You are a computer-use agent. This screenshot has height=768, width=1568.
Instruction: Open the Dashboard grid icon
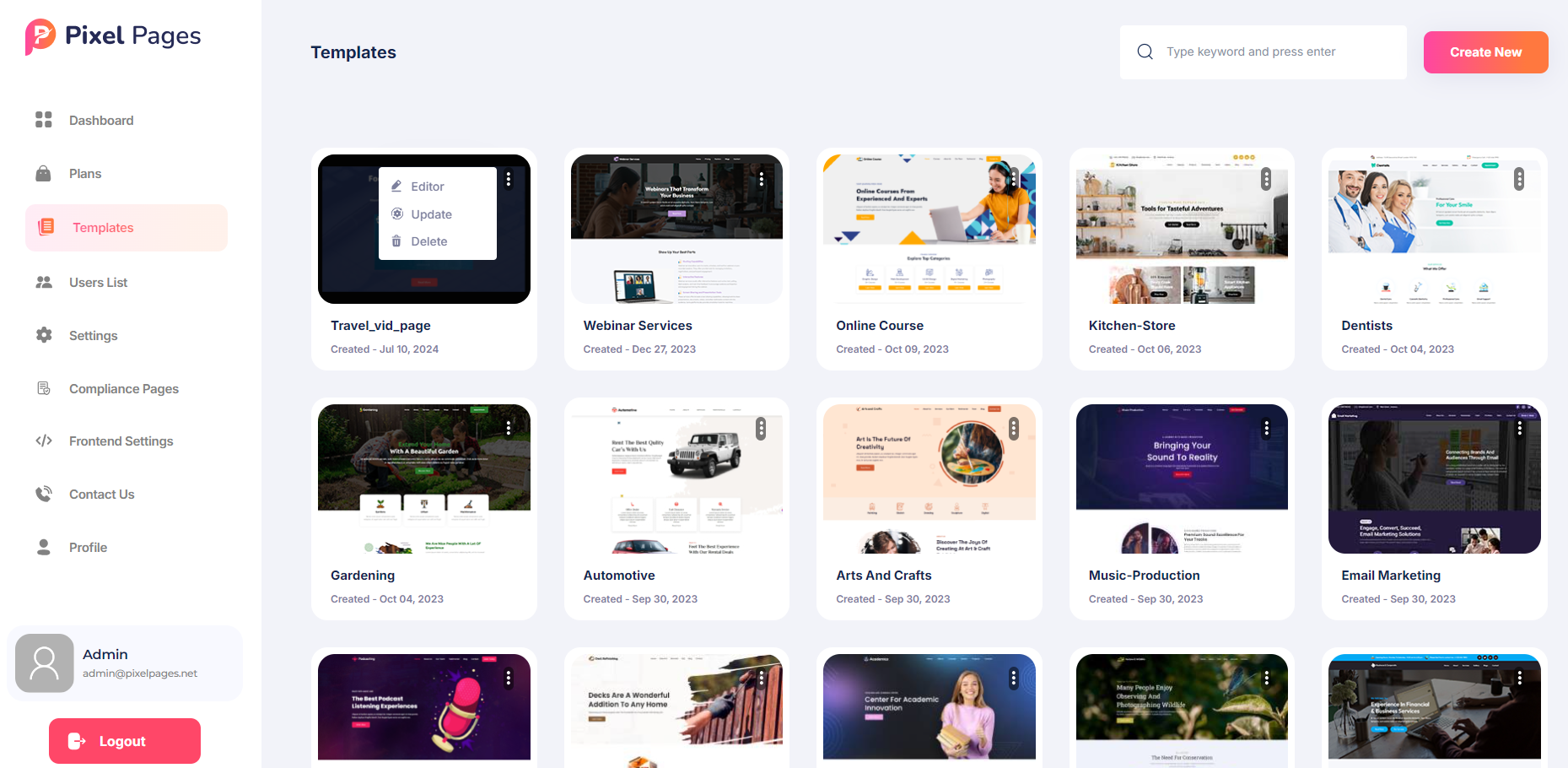pos(44,120)
